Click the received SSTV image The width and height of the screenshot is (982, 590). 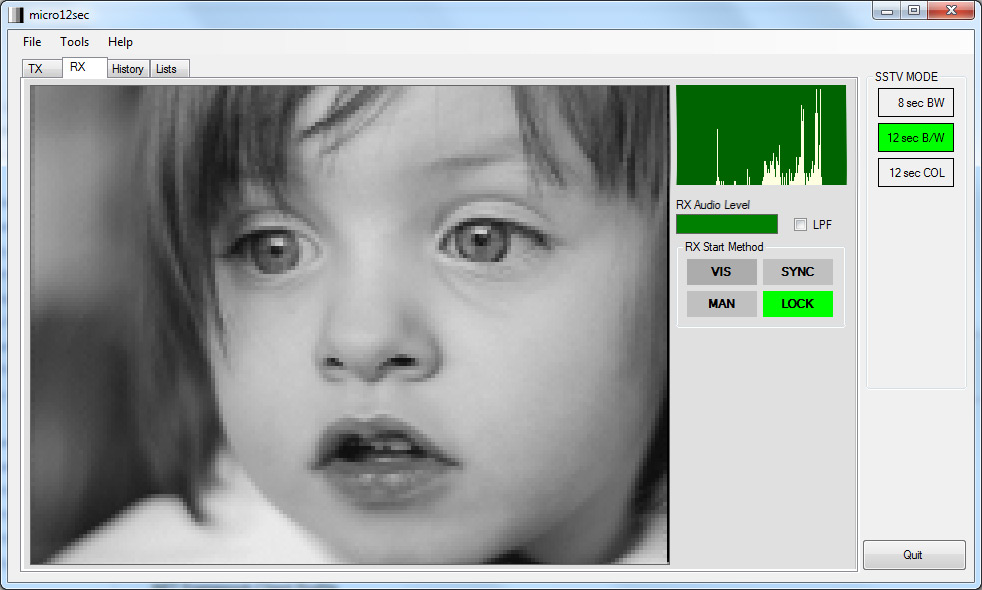click(349, 325)
